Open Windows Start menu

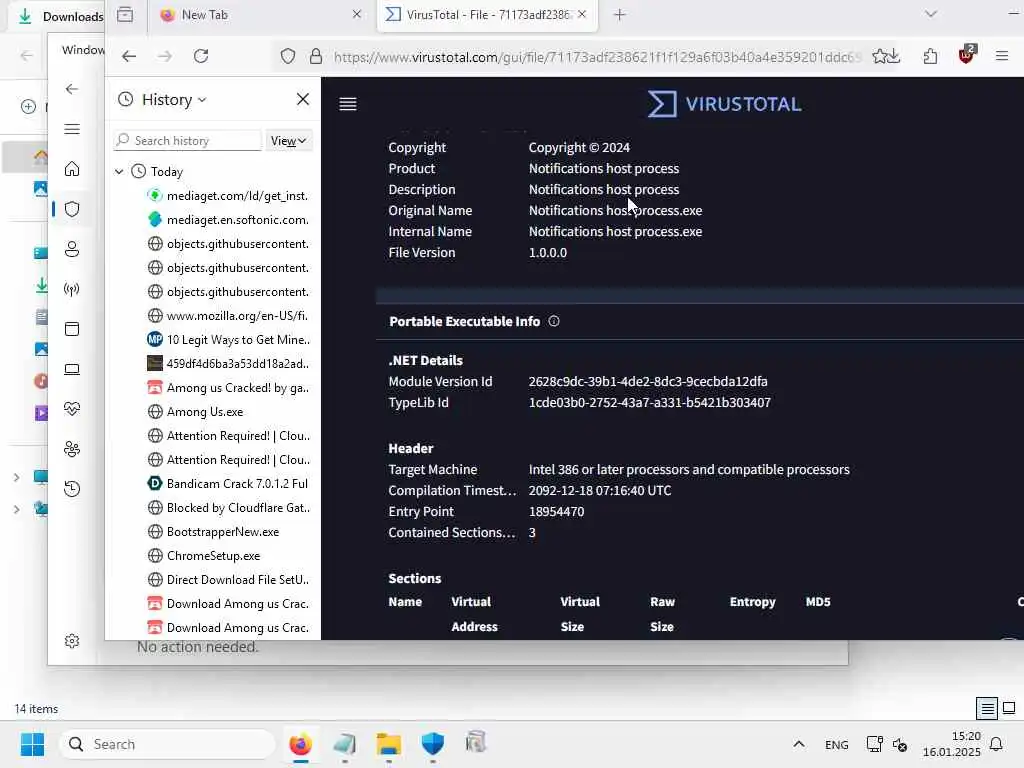32,744
